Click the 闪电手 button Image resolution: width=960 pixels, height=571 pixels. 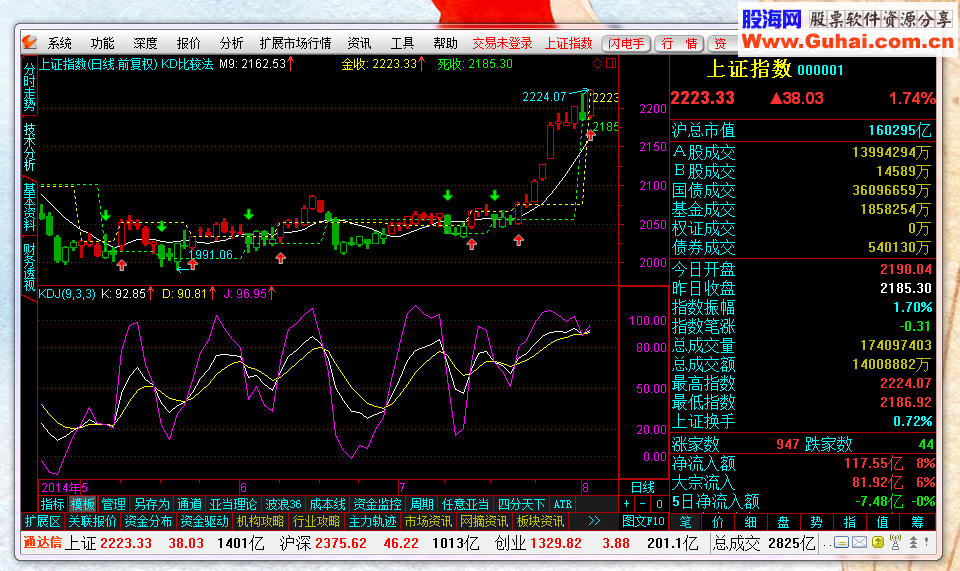coord(626,43)
